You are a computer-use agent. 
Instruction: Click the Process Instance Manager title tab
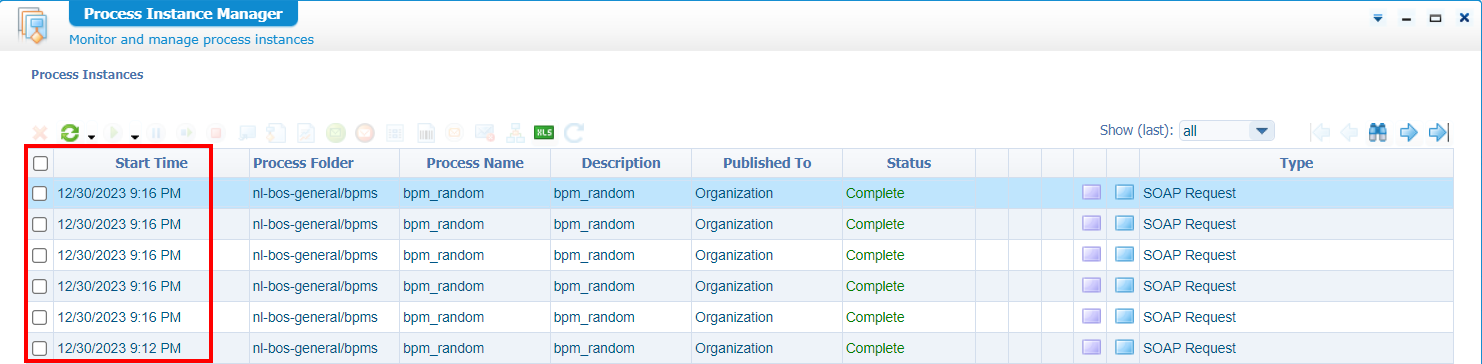(183, 15)
